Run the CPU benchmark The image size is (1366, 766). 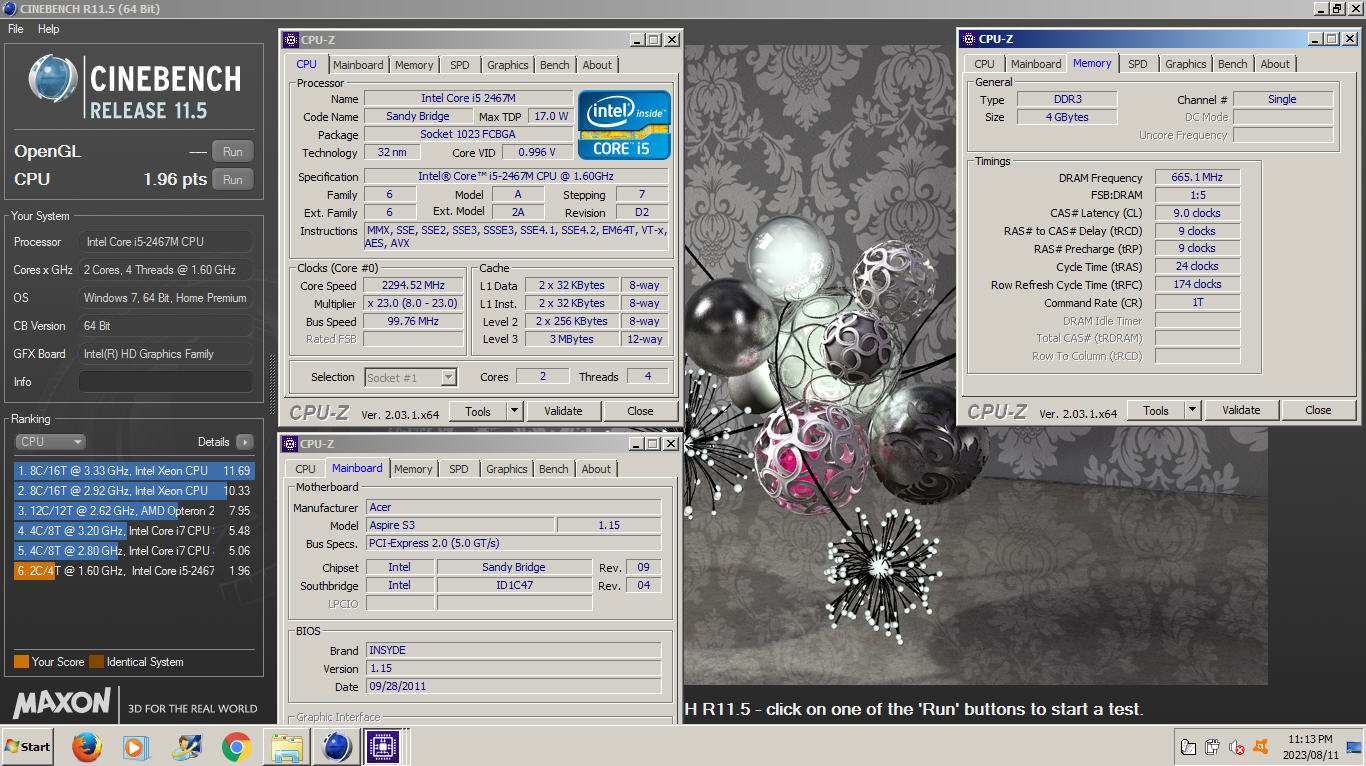232,180
